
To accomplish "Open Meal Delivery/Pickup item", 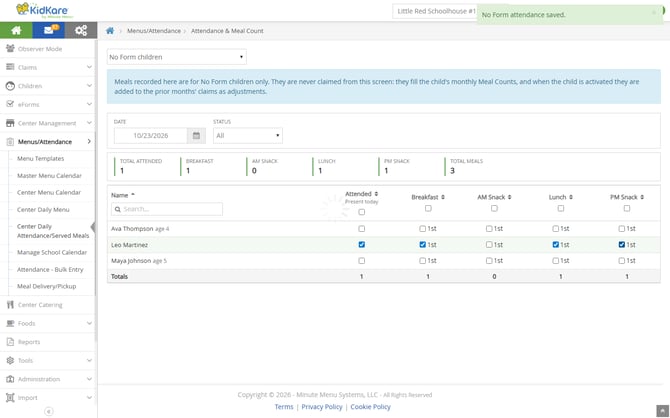I will pyautogui.click(x=47, y=286).
